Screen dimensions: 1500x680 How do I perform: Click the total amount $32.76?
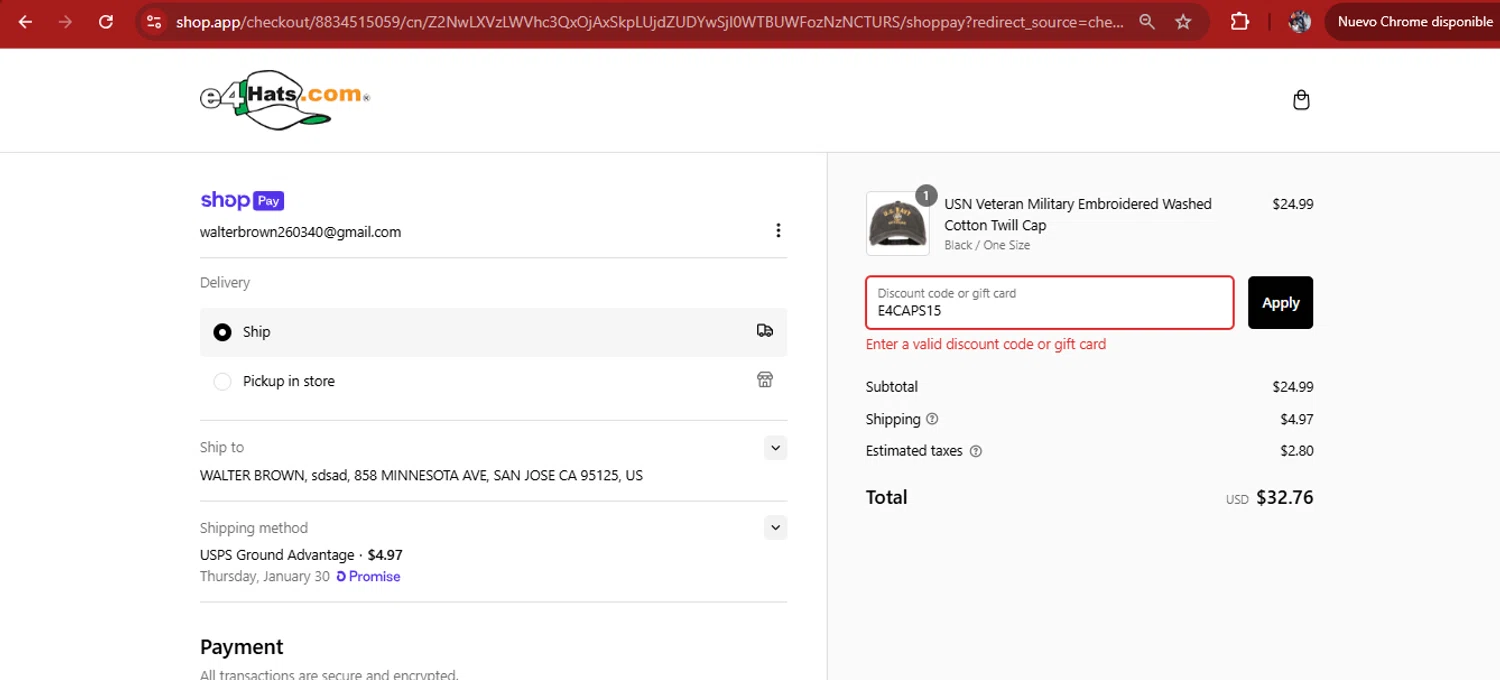pyautogui.click(x=1284, y=497)
